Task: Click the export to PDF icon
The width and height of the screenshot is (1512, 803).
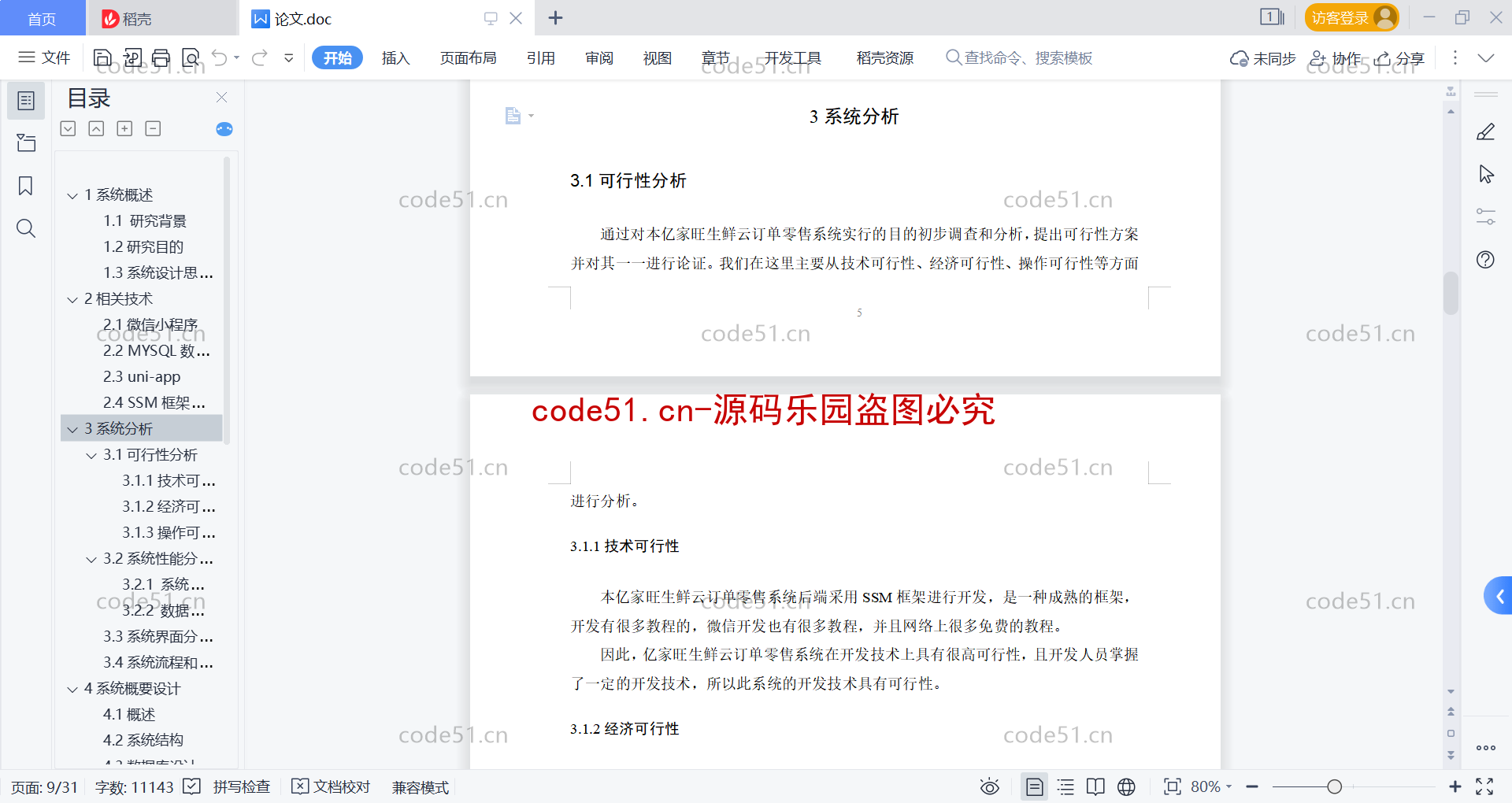Action: tap(132, 57)
